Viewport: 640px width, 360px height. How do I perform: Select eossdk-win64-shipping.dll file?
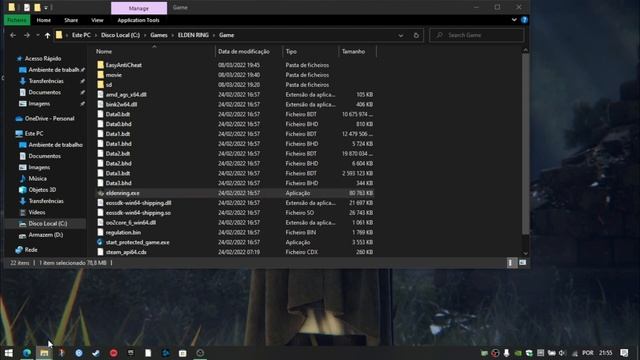tap(138, 203)
